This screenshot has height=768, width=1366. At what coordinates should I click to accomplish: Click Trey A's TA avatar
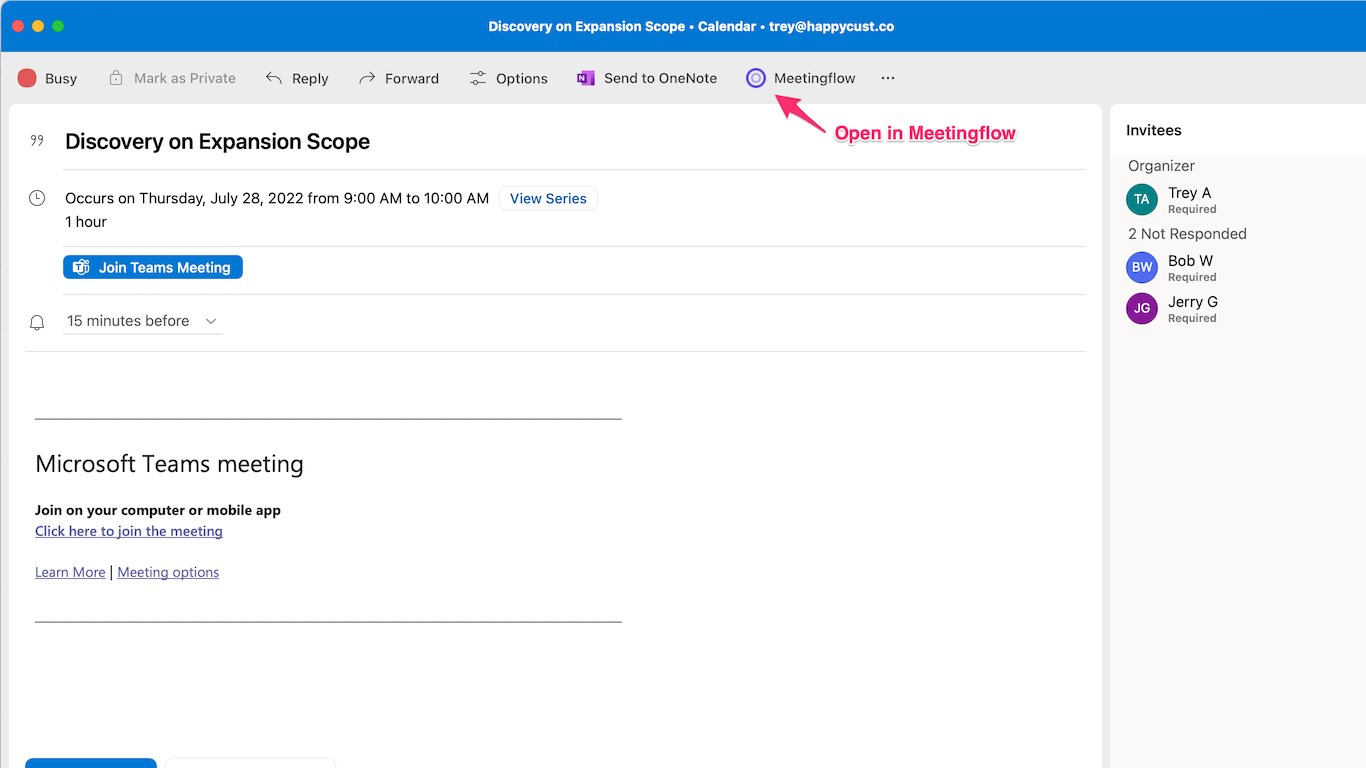coord(1142,199)
